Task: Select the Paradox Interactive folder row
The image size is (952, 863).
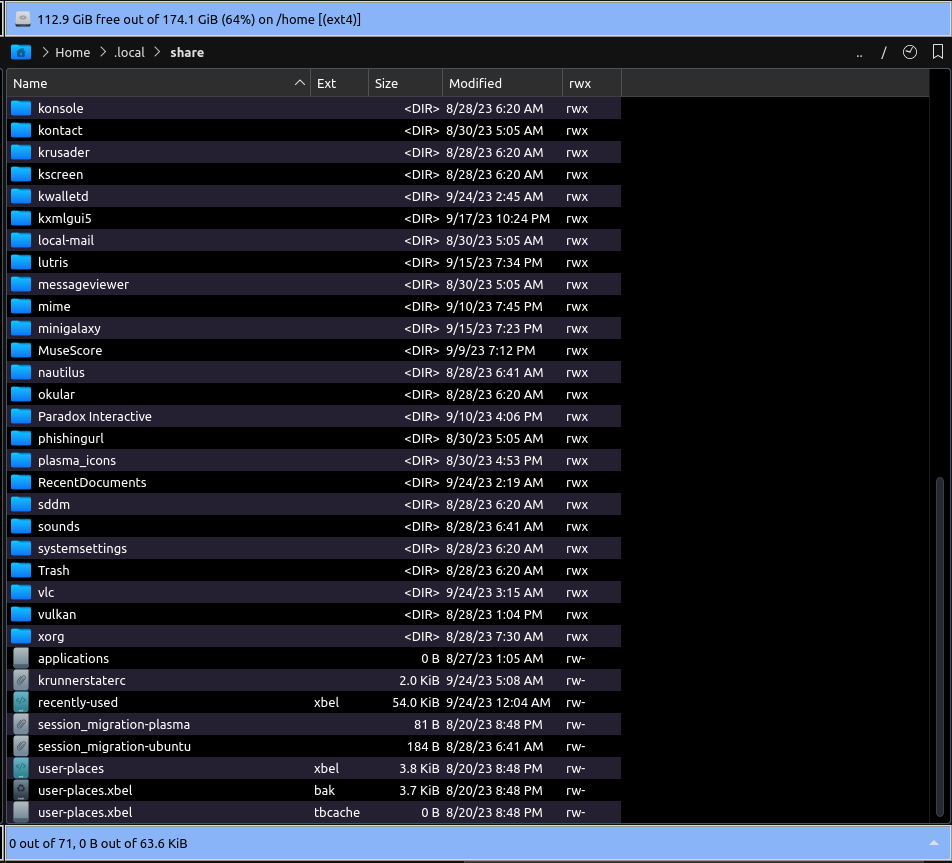Action: [x=314, y=416]
